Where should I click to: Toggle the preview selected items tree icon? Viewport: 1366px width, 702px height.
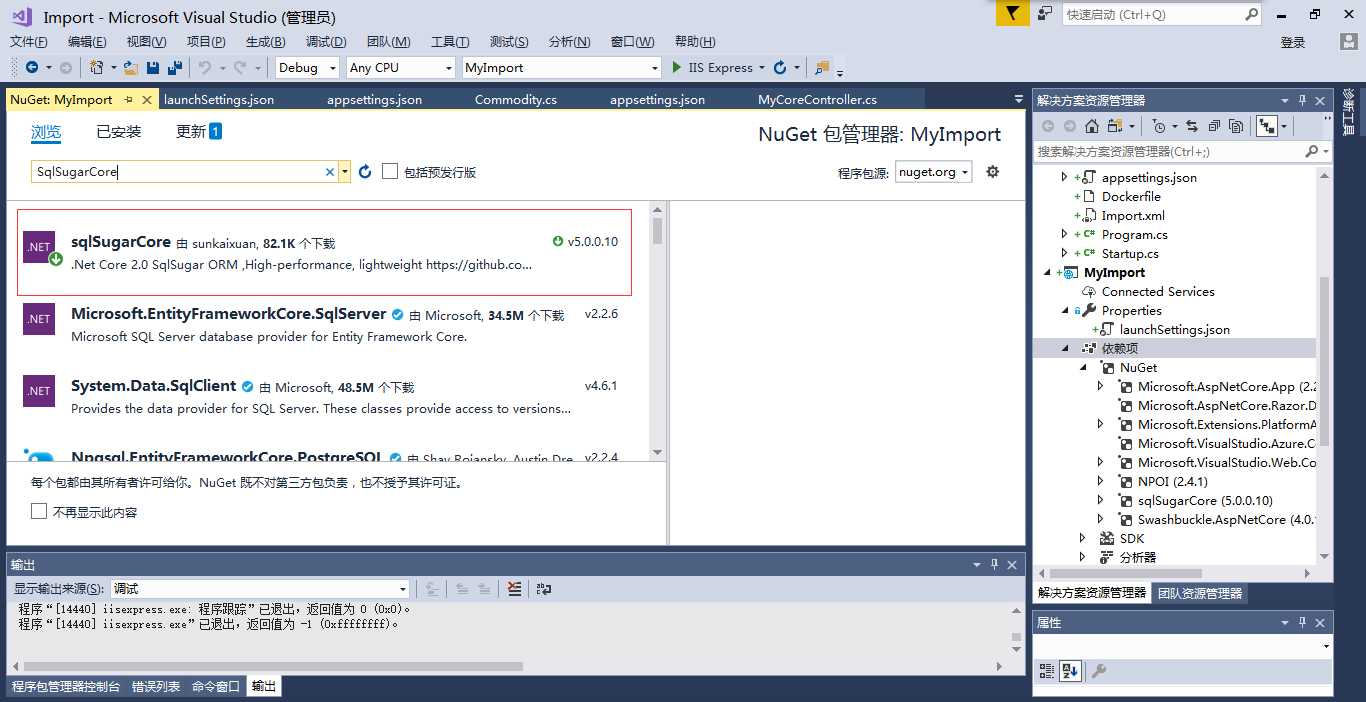(1267, 126)
